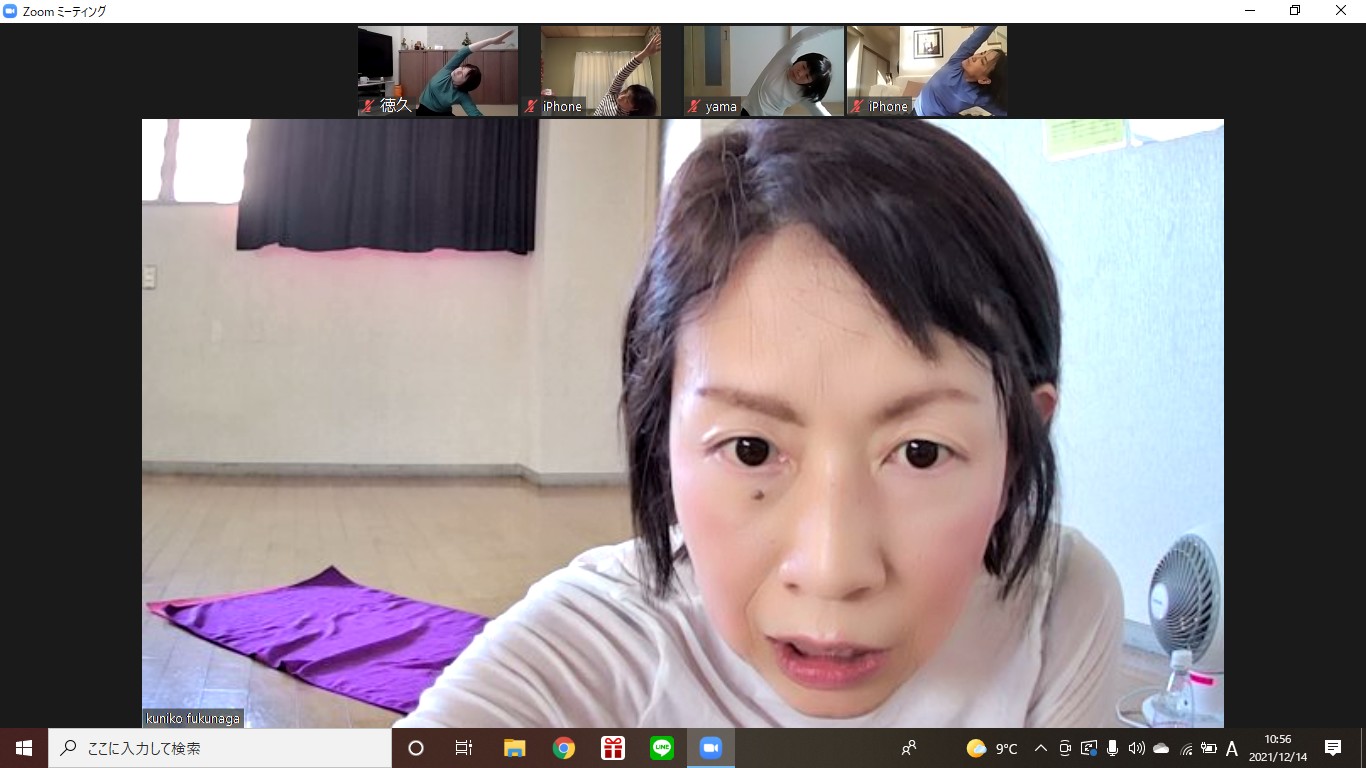The width and height of the screenshot is (1366, 768).
Task: Click the microphone in-use tray icon
Action: point(1113,748)
